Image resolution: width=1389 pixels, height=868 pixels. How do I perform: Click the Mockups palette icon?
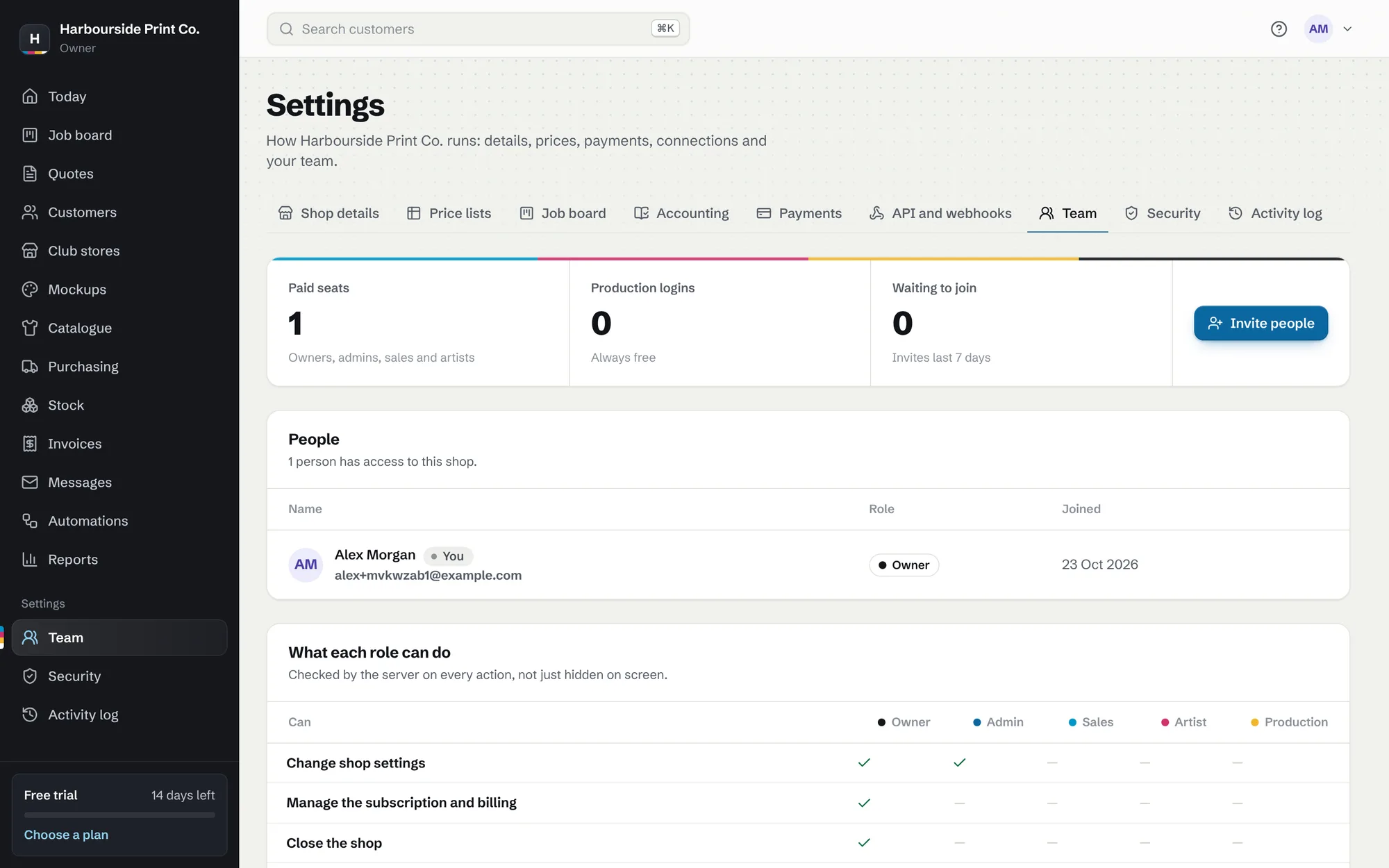30,289
